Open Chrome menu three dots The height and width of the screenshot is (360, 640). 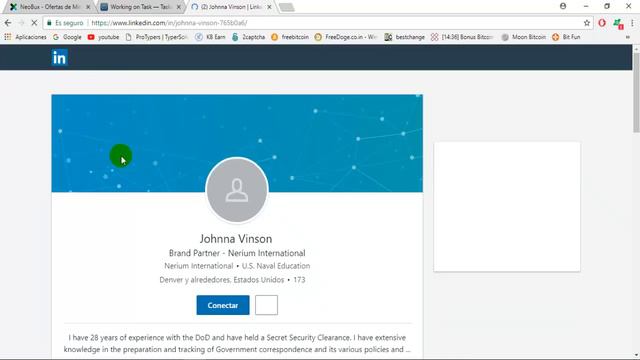coord(632,23)
